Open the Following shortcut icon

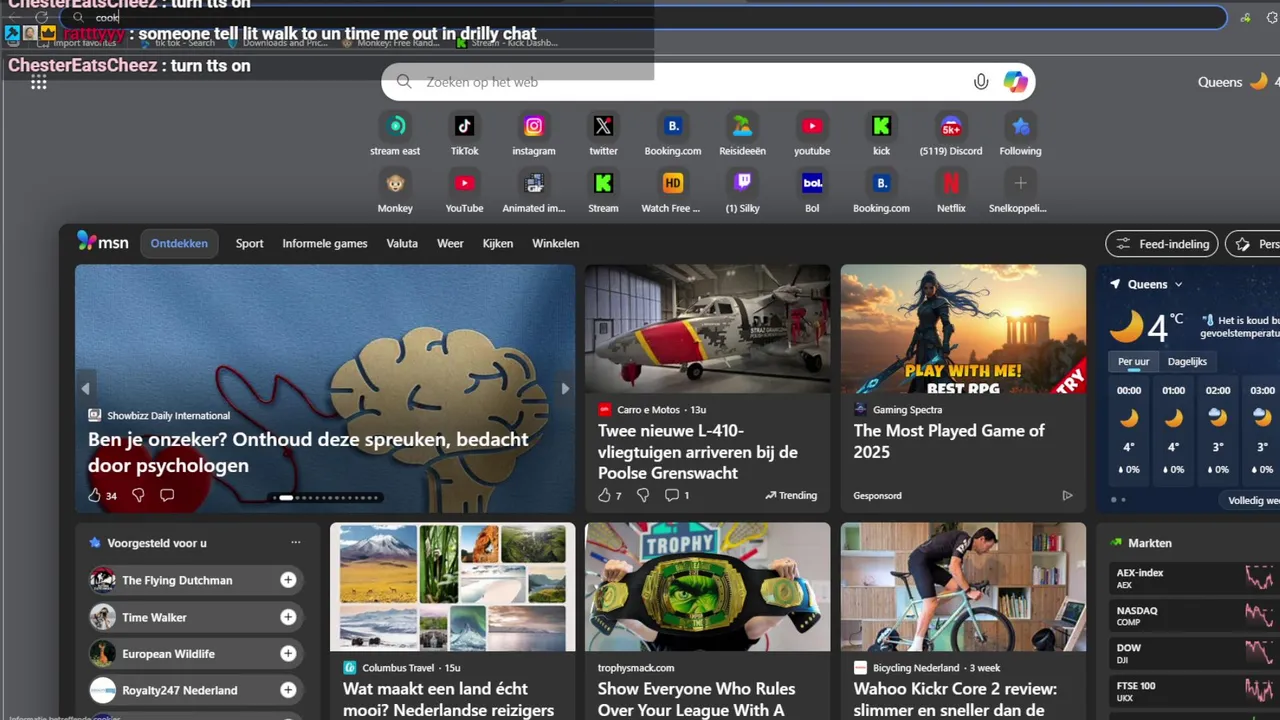1020,126
